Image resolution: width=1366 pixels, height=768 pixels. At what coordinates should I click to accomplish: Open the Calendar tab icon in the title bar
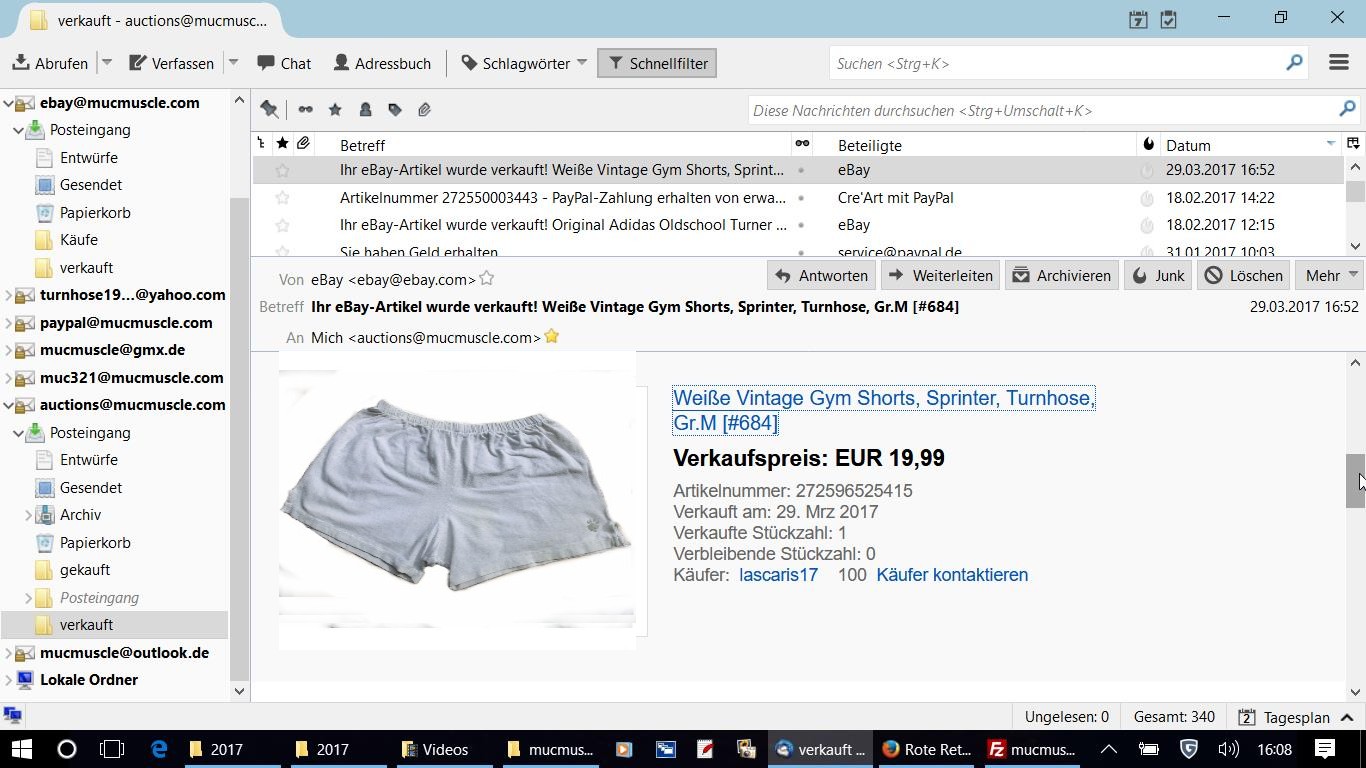tap(1138, 19)
